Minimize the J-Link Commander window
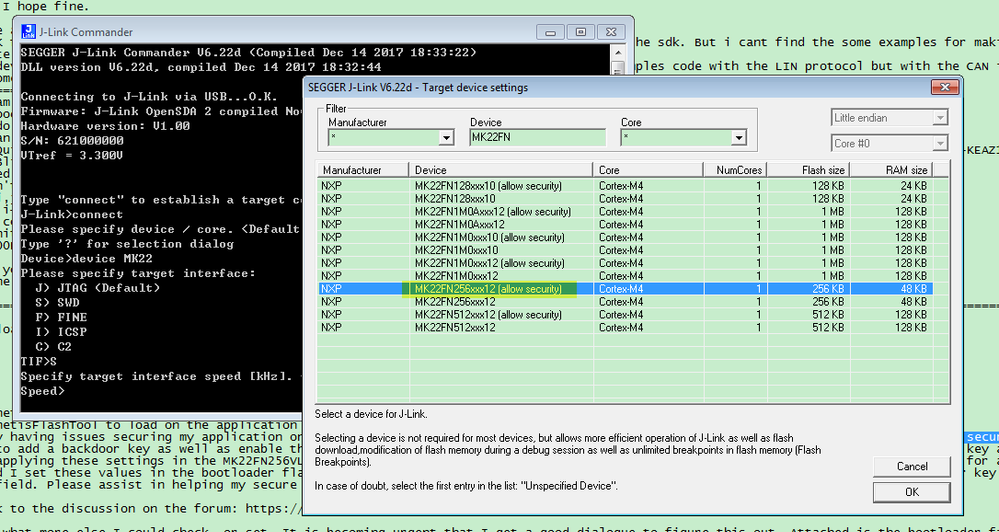 [550, 32]
